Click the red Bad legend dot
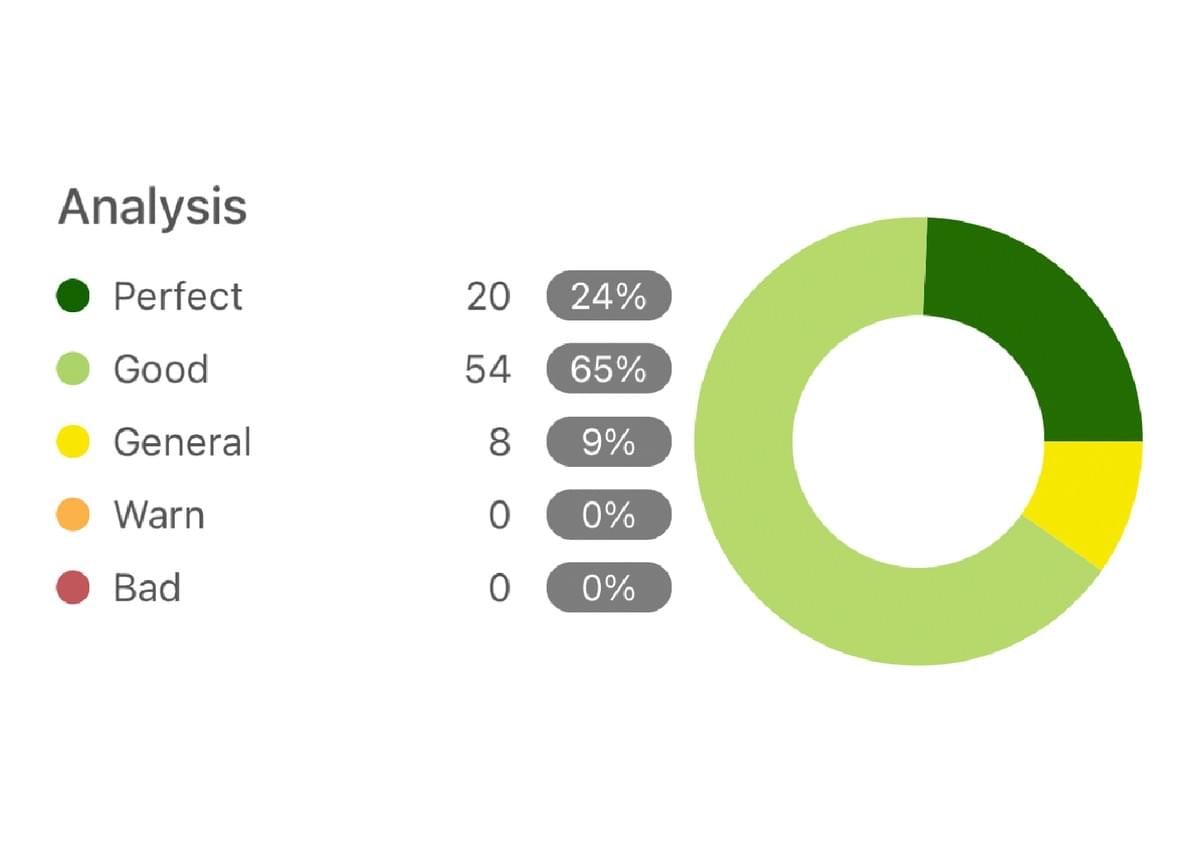This screenshot has width=1200, height=857. 73,588
